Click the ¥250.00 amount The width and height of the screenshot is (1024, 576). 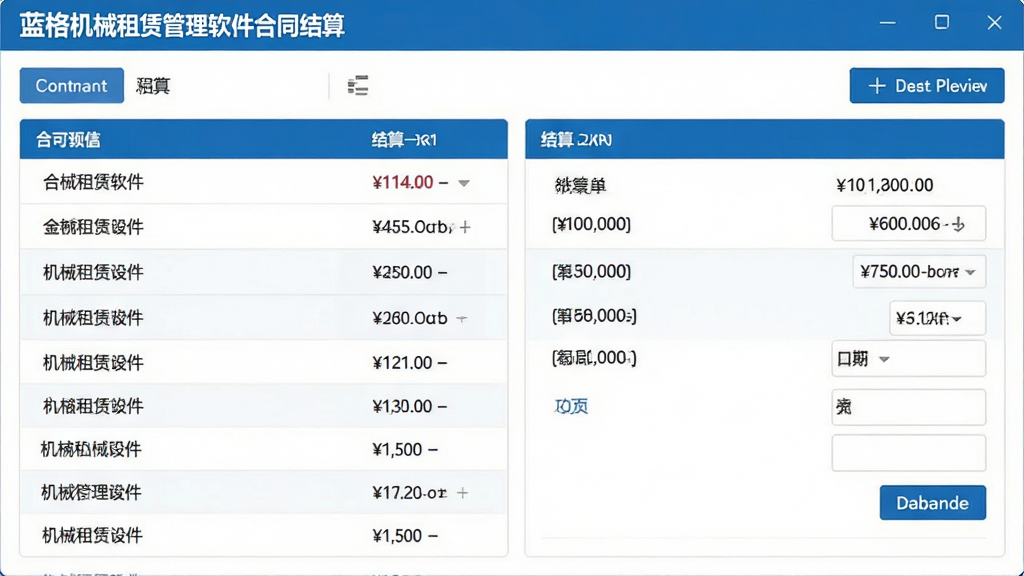pyautogui.click(x=402, y=272)
